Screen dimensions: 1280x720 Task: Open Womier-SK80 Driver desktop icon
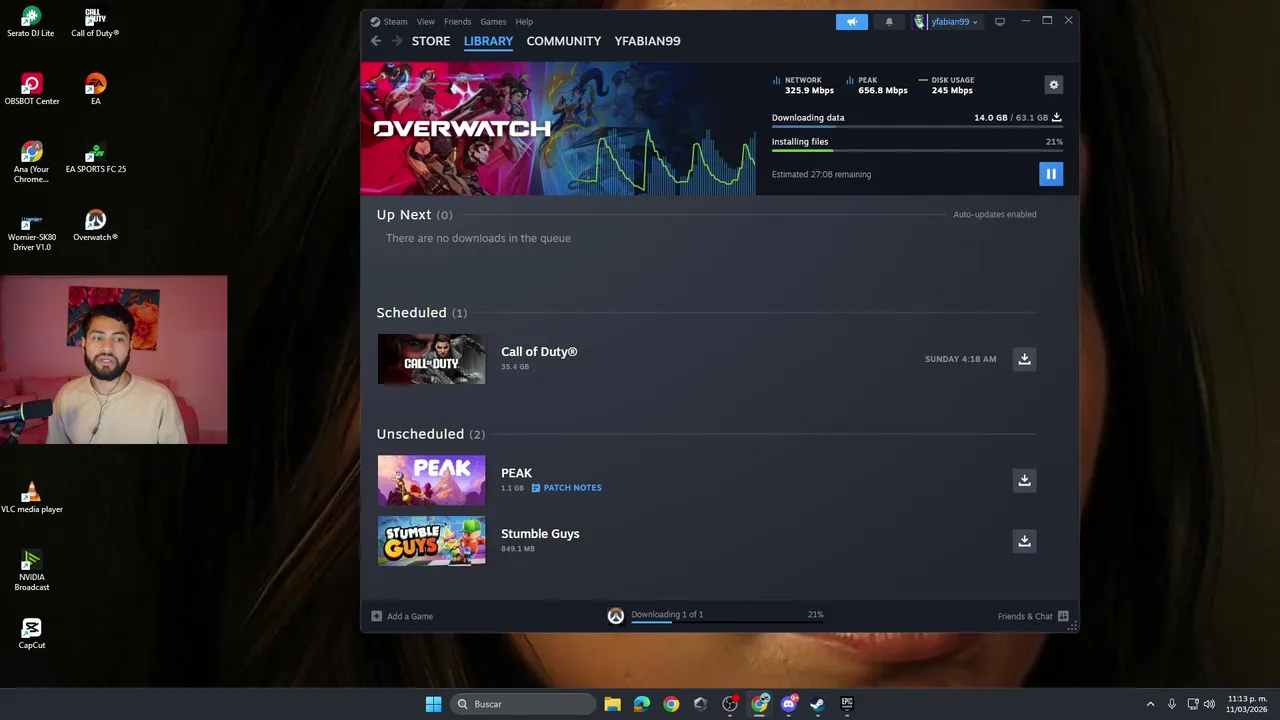pyautogui.click(x=31, y=231)
